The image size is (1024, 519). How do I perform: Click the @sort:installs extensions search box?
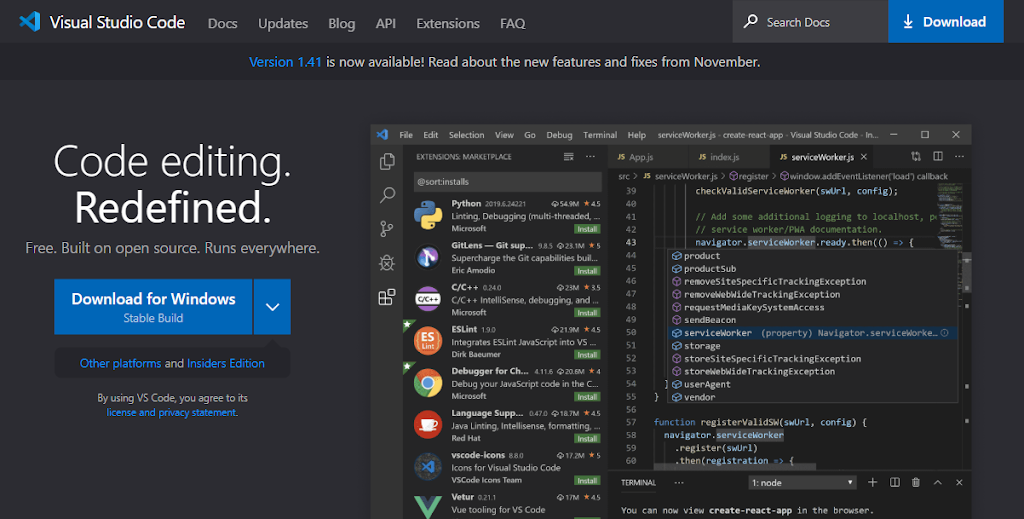[507, 181]
